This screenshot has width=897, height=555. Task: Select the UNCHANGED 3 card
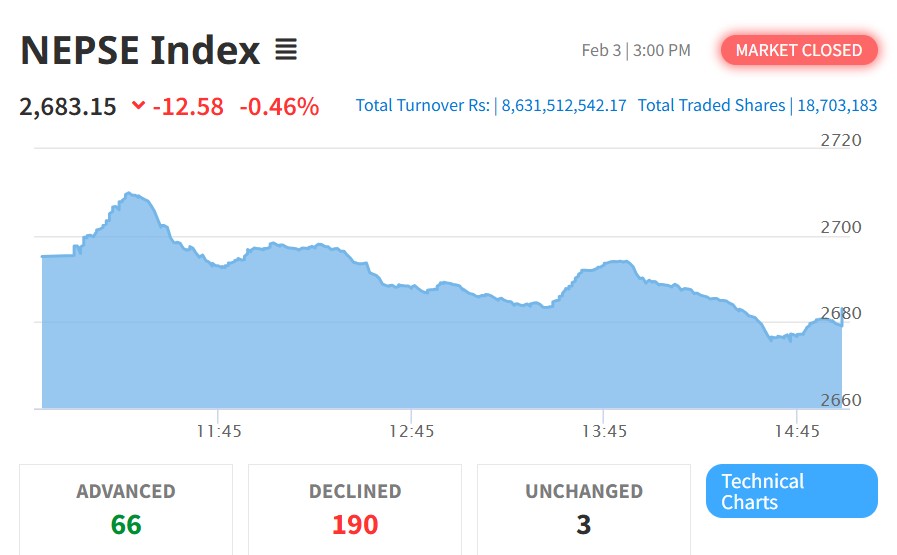584,508
